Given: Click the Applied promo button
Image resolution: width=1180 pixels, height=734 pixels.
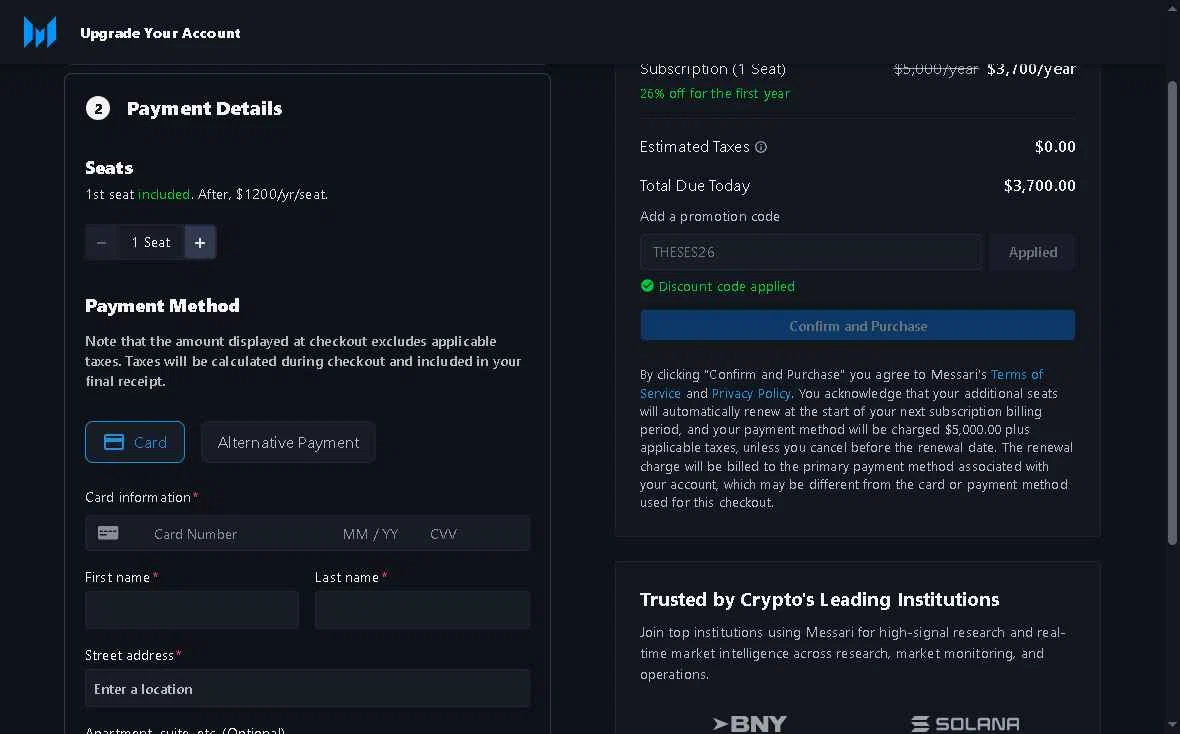Looking at the screenshot, I should pyautogui.click(x=1032, y=252).
